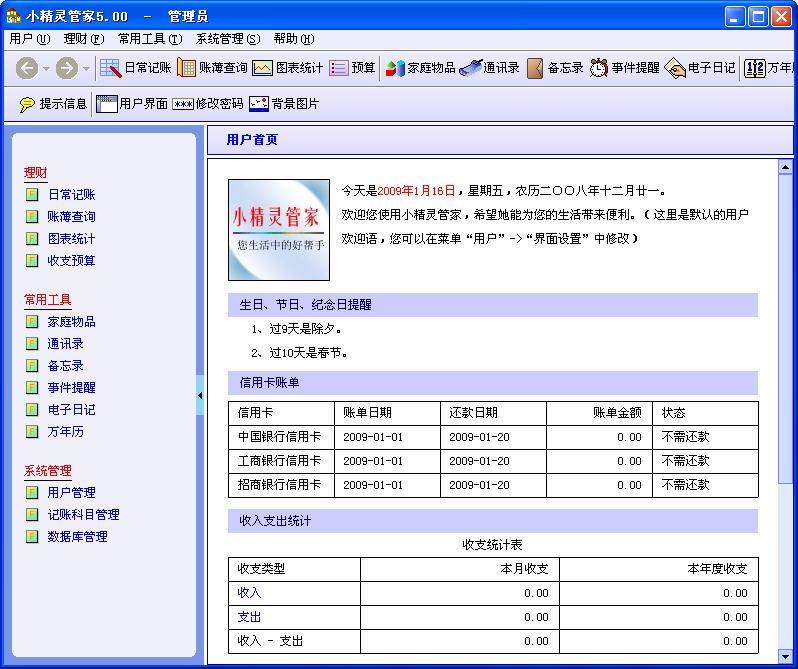798x669 pixels.
Task: Open 预算 toolbar icon
Action: point(338,68)
